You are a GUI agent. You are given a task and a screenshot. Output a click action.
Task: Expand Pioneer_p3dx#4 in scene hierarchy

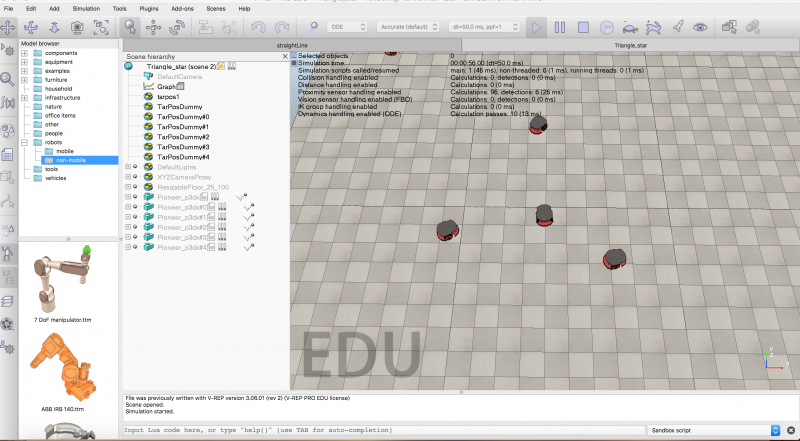pos(128,247)
